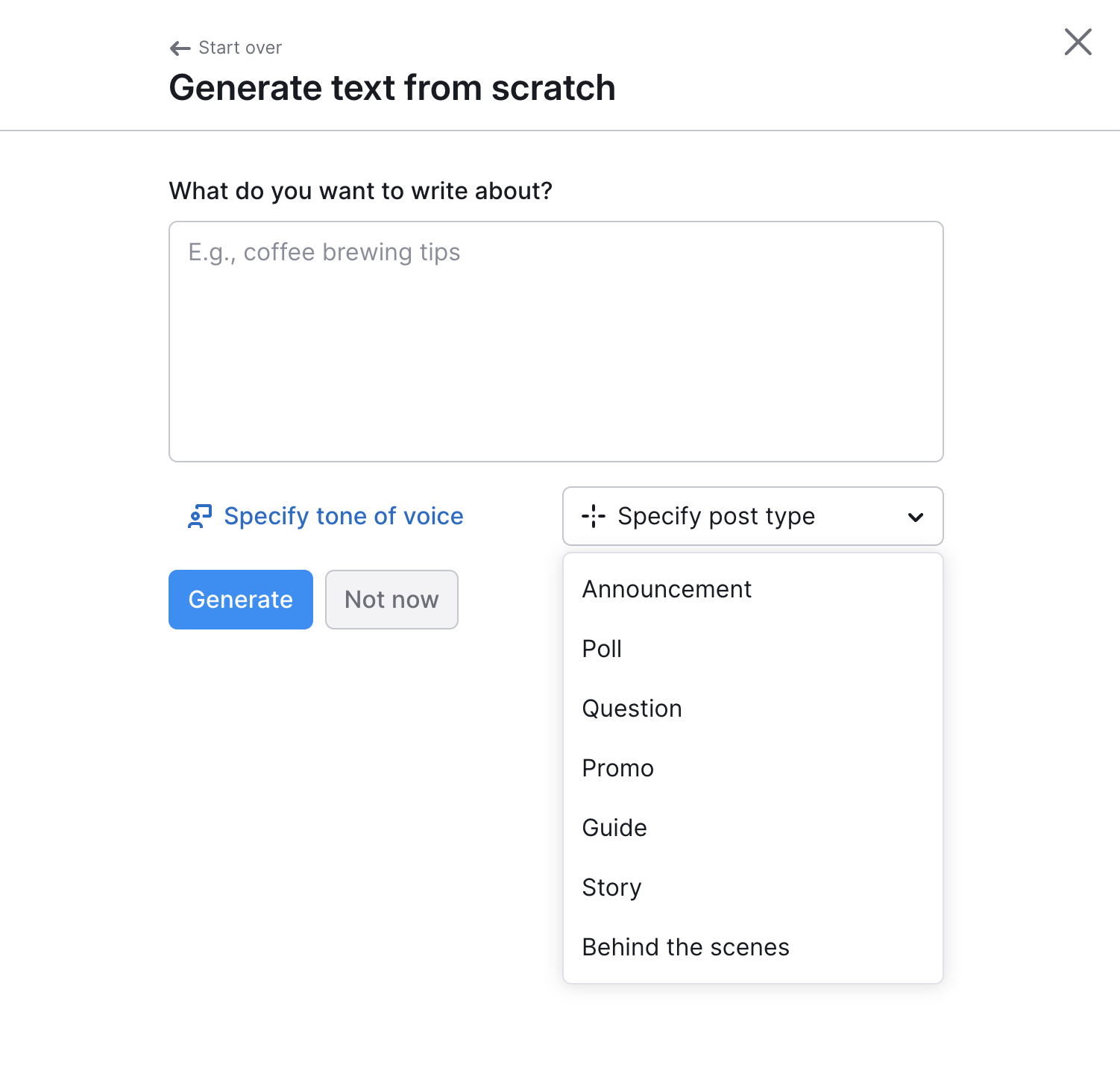Open Specify tone of voice

[x=342, y=516]
